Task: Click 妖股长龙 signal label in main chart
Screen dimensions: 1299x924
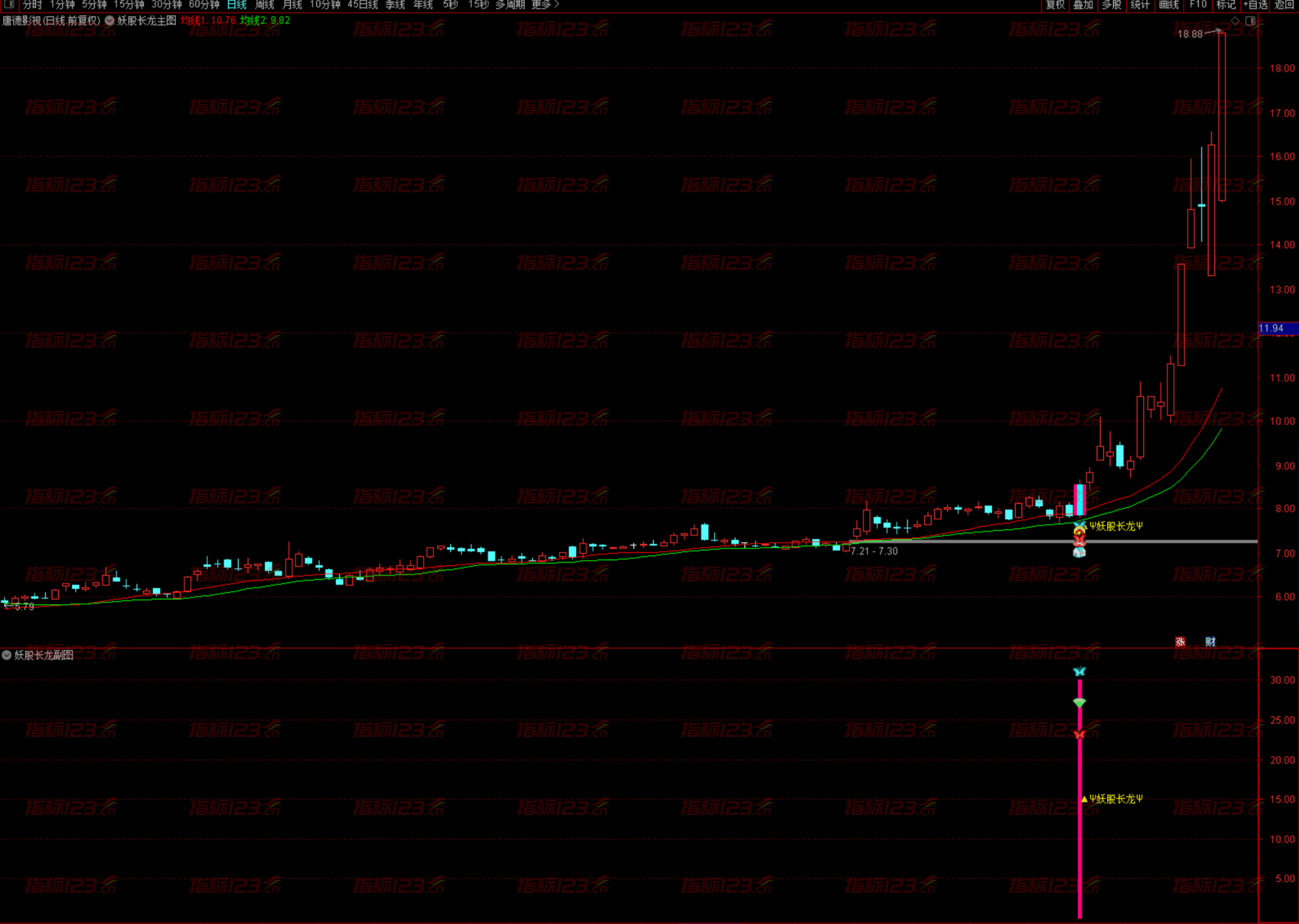Action: click(x=1116, y=527)
